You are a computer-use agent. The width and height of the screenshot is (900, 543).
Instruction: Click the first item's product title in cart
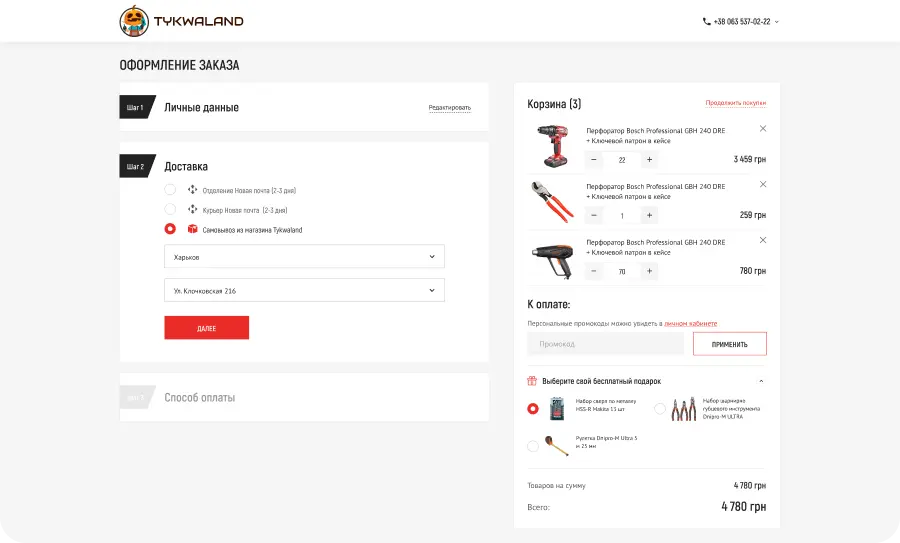pyautogui.click(x=655, y=135)
